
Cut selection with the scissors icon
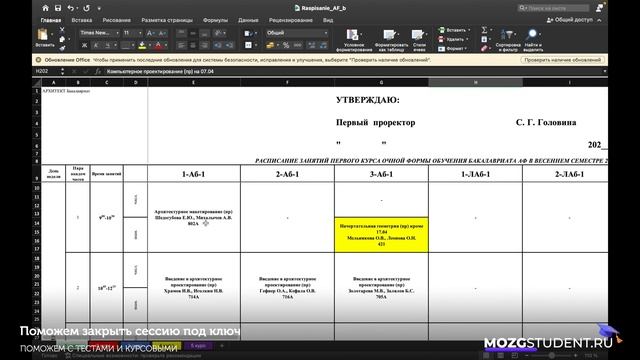62,30
